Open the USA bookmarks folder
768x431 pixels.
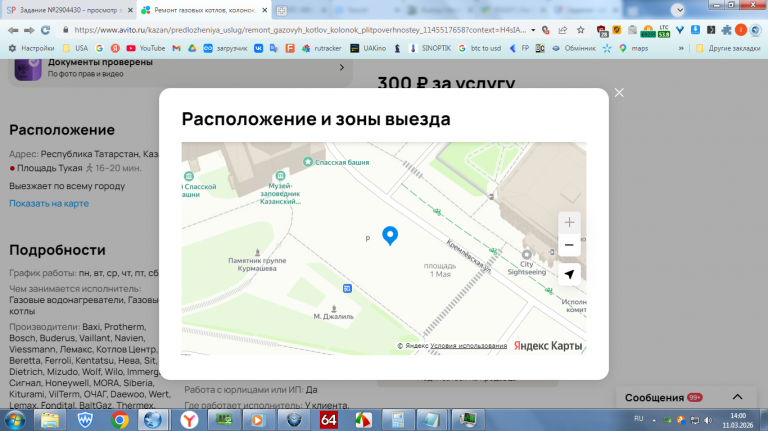(75, 48)
